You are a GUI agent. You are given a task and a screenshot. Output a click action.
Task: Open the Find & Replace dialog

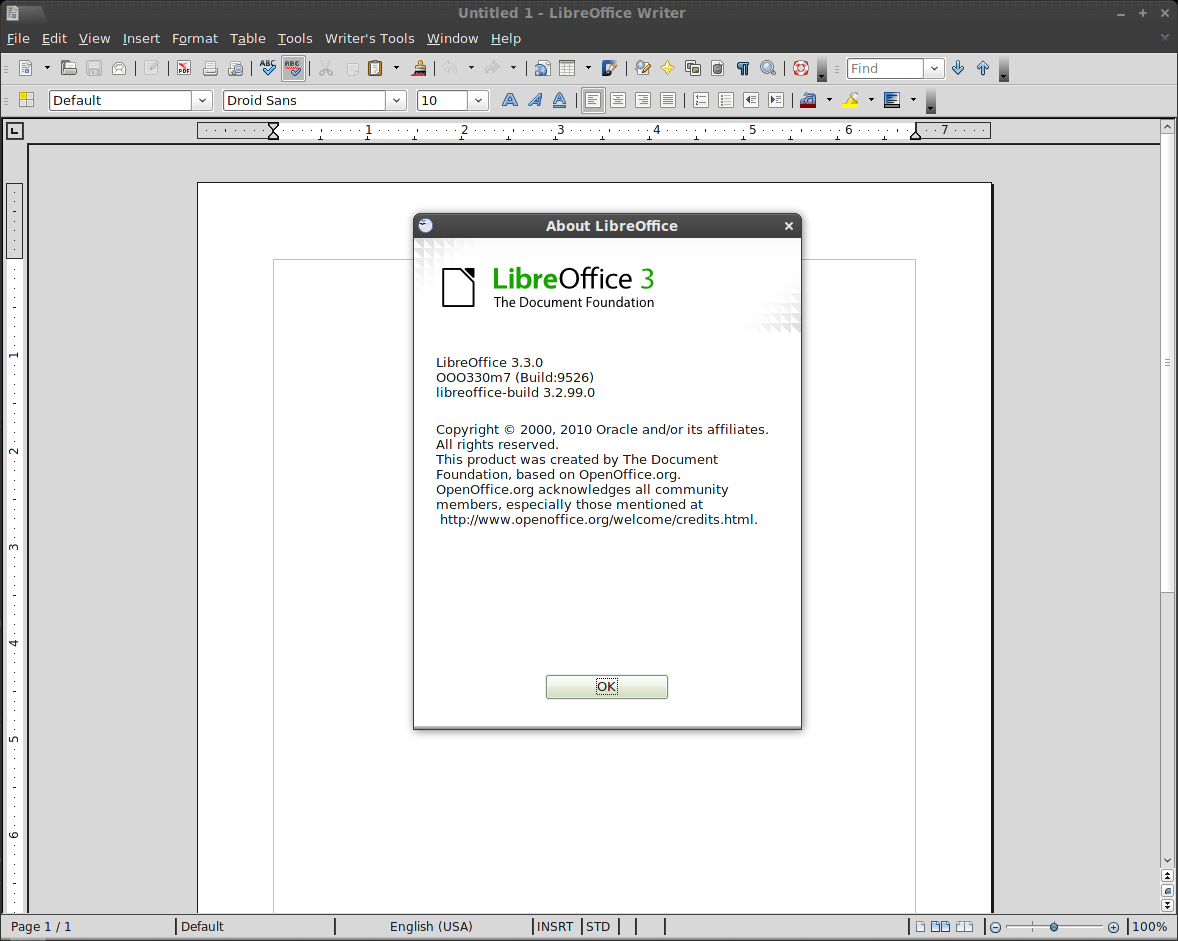pyautogui.click(x=642, y=68)
